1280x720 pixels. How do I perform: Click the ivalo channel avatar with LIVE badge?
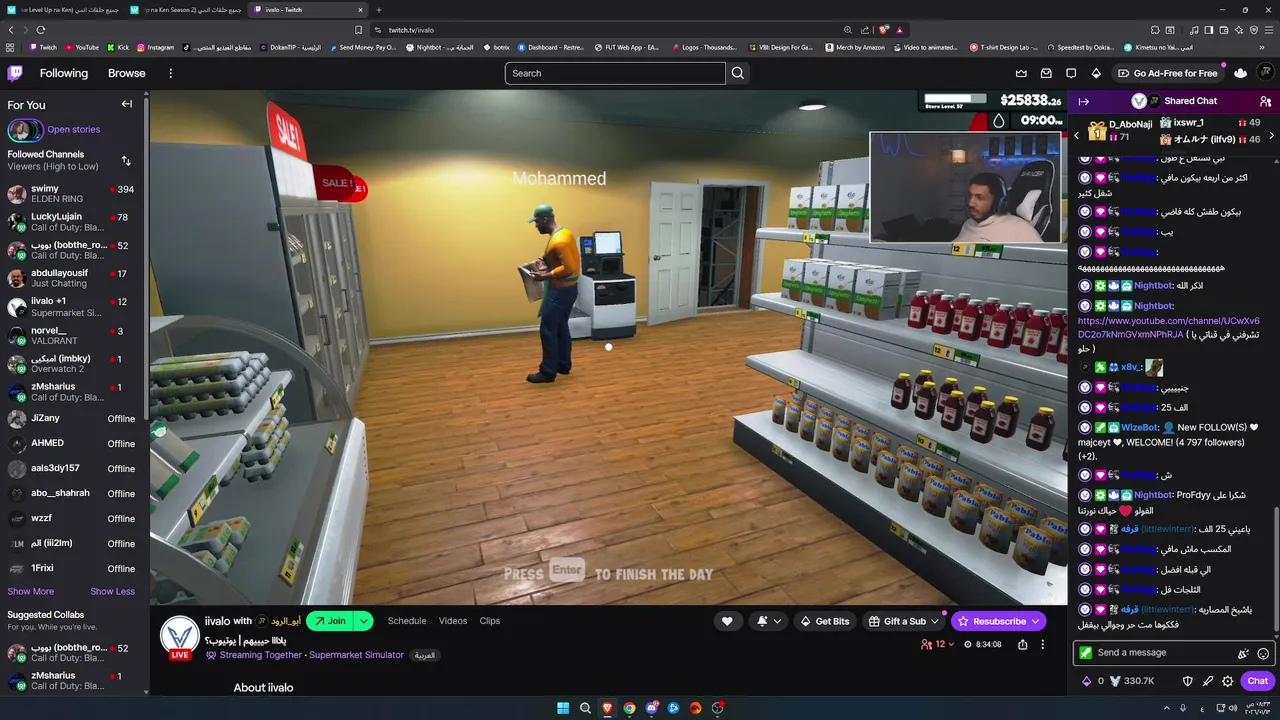180,638
